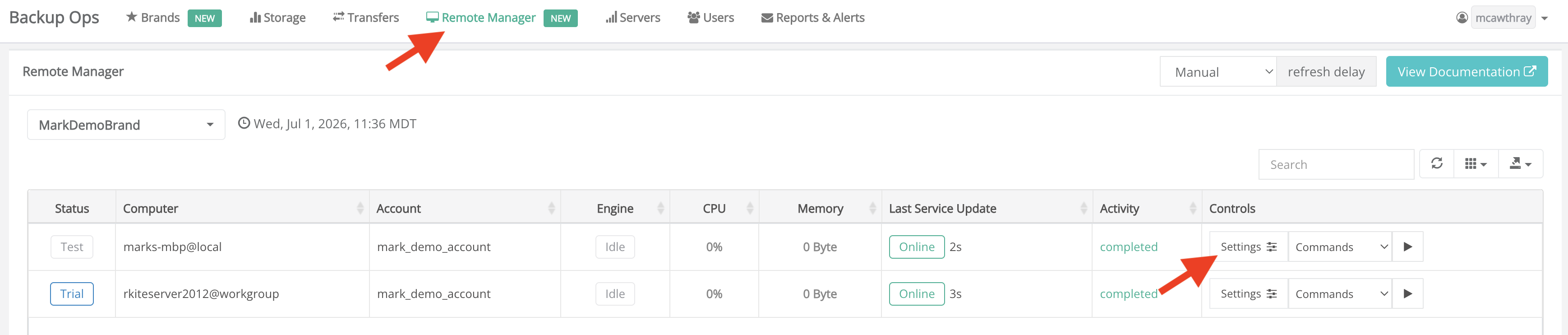Open Settings for rkiteserver2012@workgroup
The image size is (1568, 335).
(x=1249, y=293)
